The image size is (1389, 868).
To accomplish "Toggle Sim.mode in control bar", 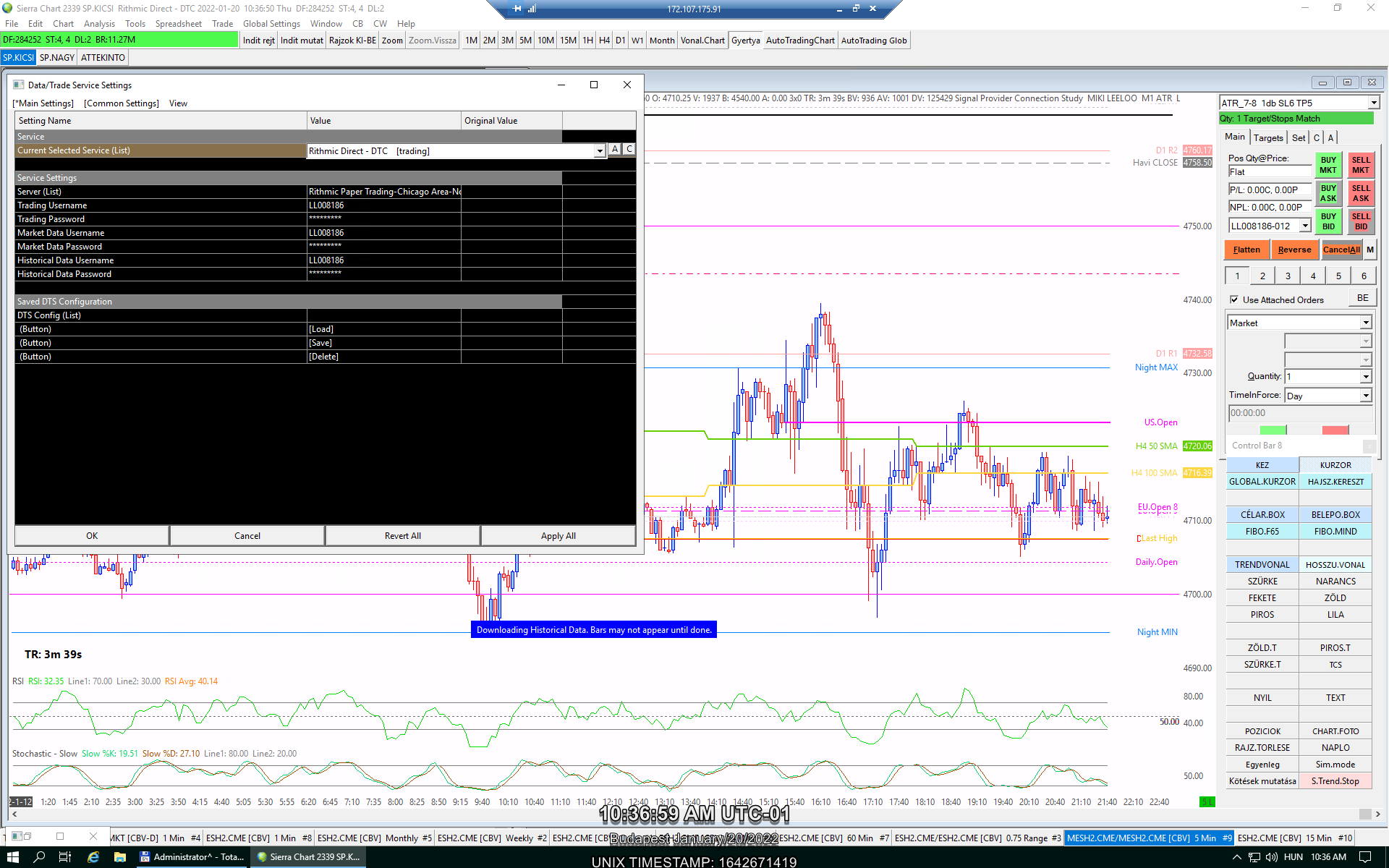I will [x=1335, y=765].
